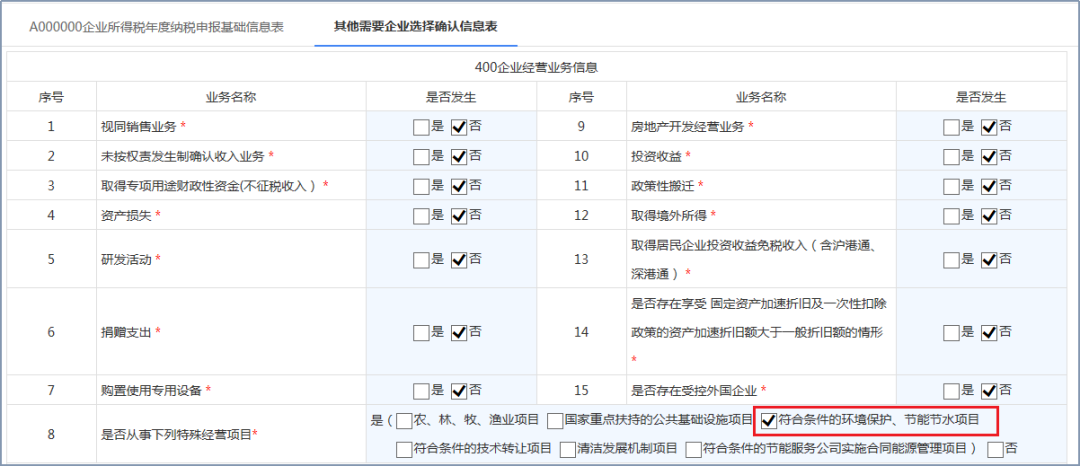
Task: Click 政策性搬迁 row label
Action: click(663, 186)
